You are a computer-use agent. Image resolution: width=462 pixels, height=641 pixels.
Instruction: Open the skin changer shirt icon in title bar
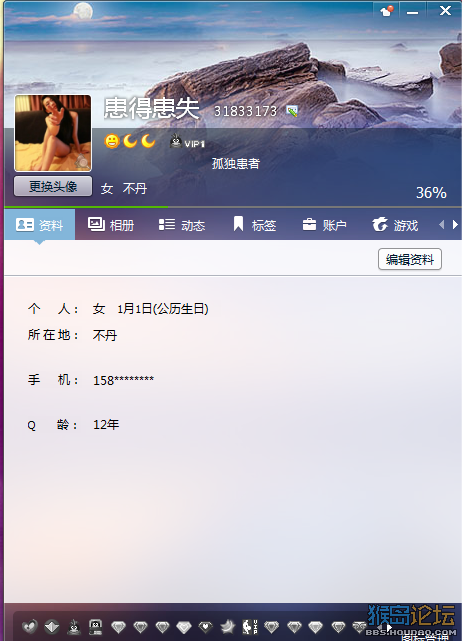[x=386, y=11]
